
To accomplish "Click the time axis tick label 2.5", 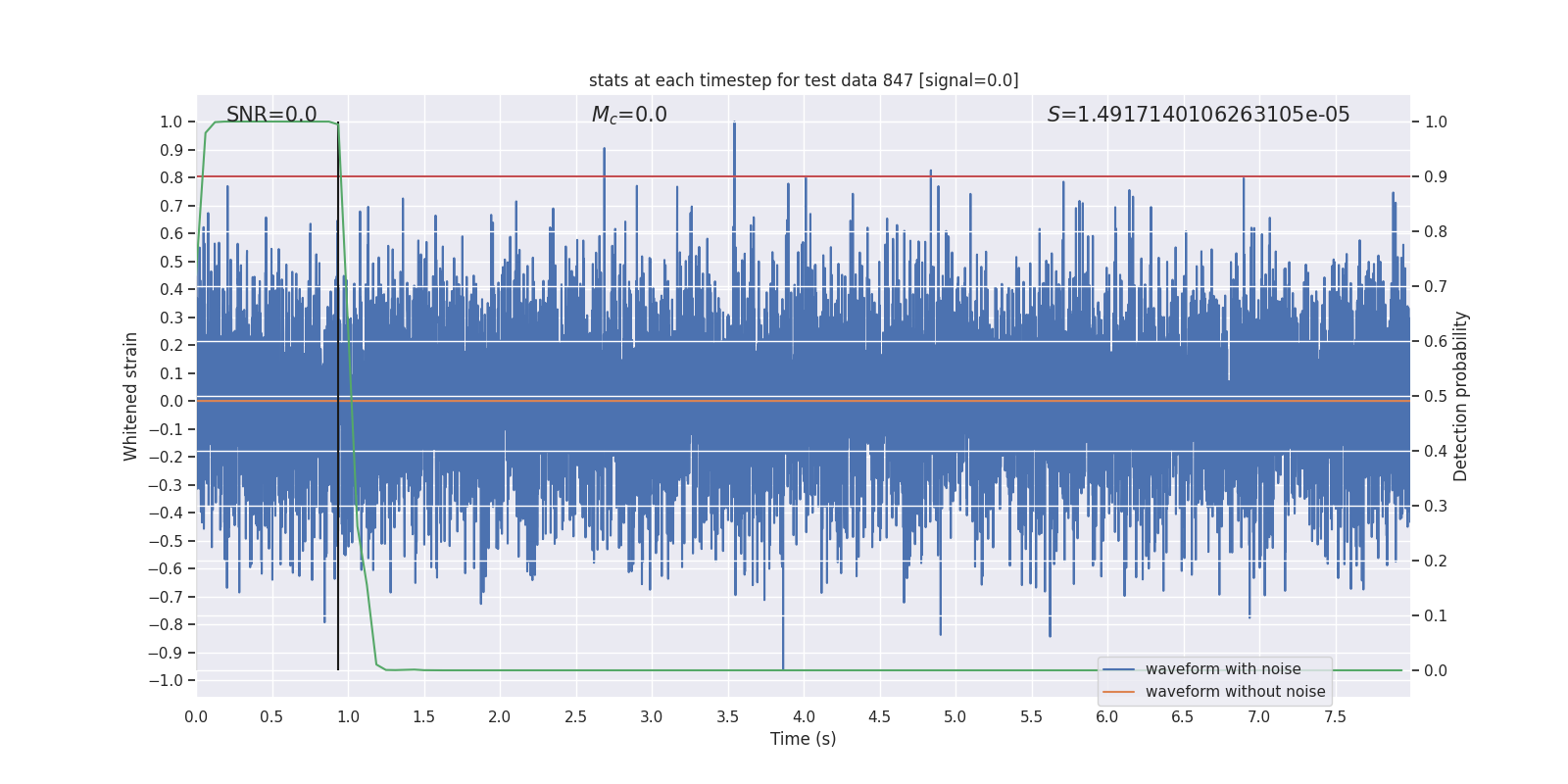I will tap(575, 717).
